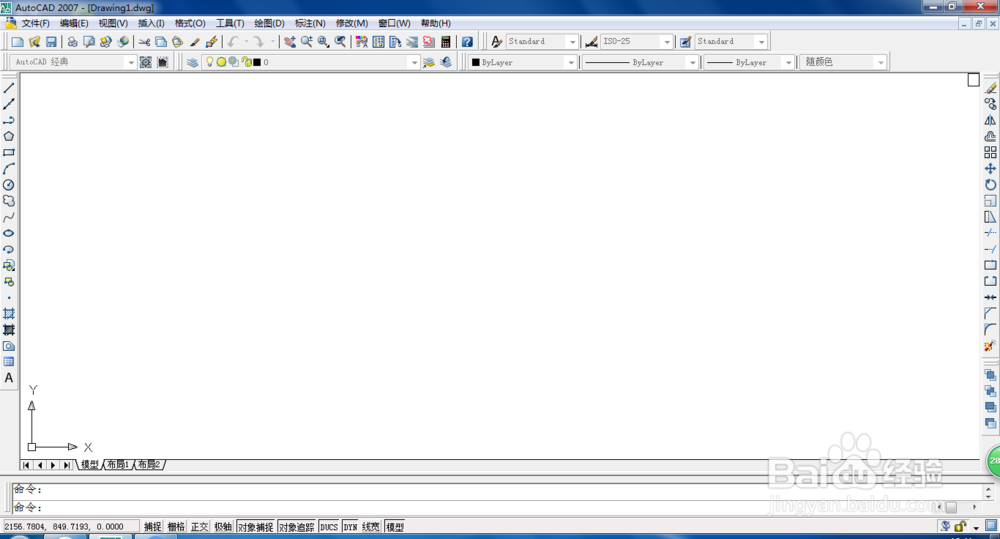The image size is (1000, 539).
Task: Select the Line tool in draw toolbar
Action: tap(9, 88)
